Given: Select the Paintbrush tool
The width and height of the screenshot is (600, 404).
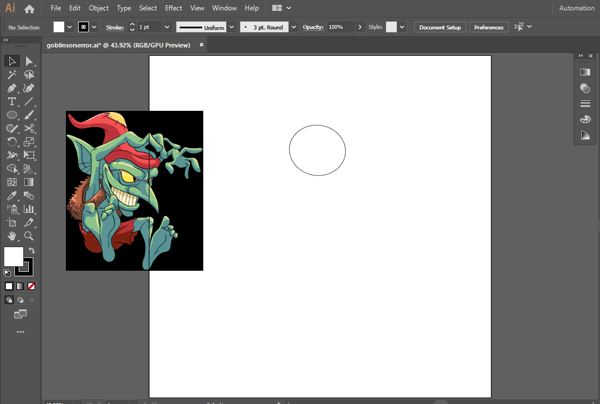Looking at the screenshot, I should 29,115.
